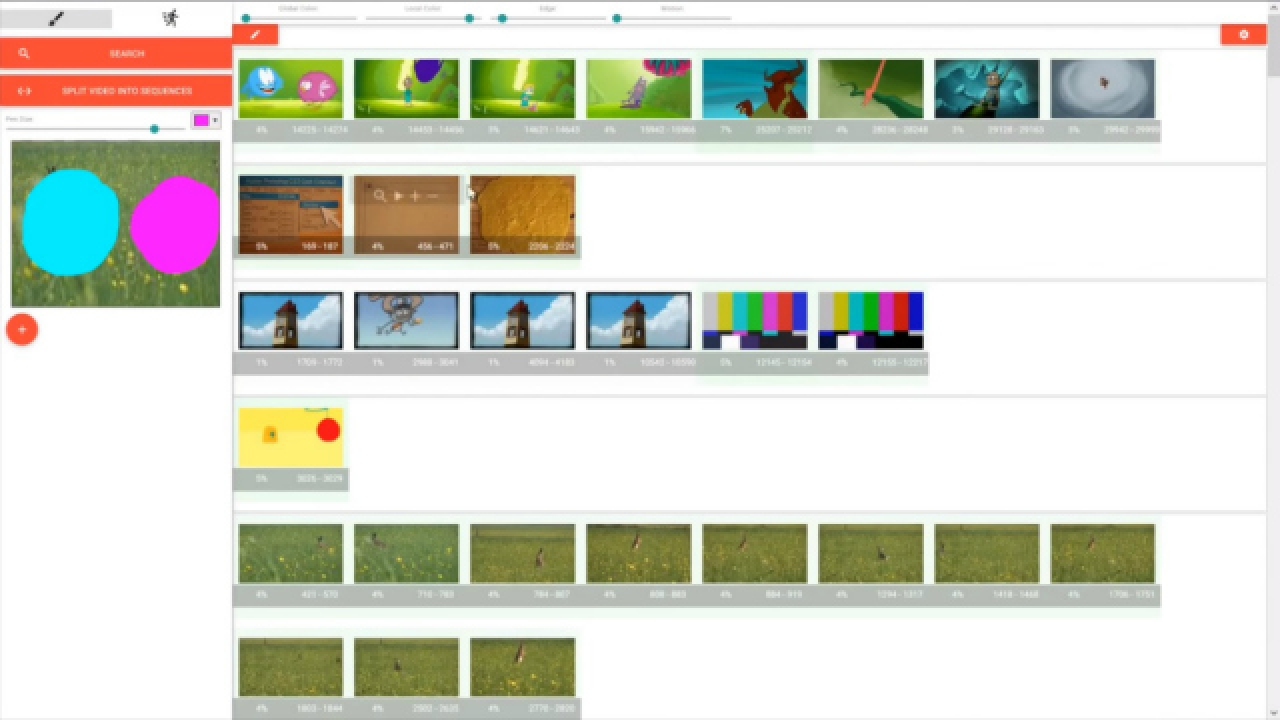Click the split arrows icon on Split Video button

pos(24,90)
